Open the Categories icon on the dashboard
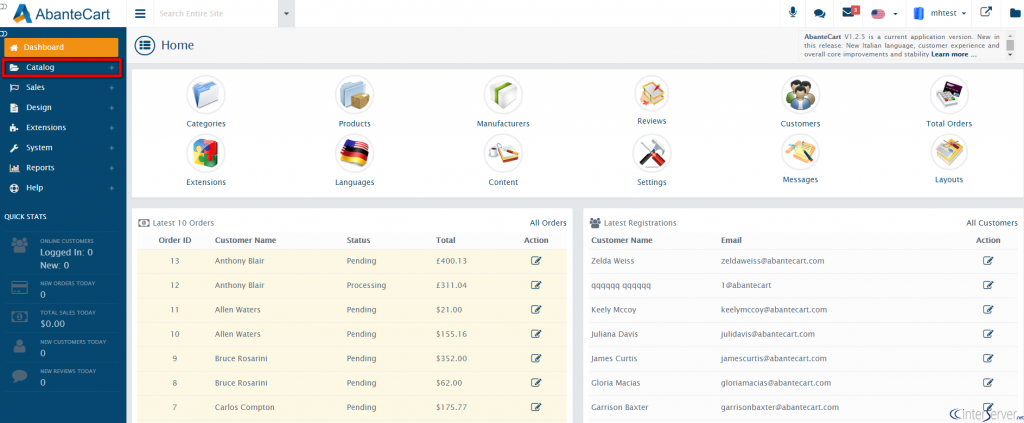Image resolution: width=1024 pixels, height=423 pixels. pos(206,95)
